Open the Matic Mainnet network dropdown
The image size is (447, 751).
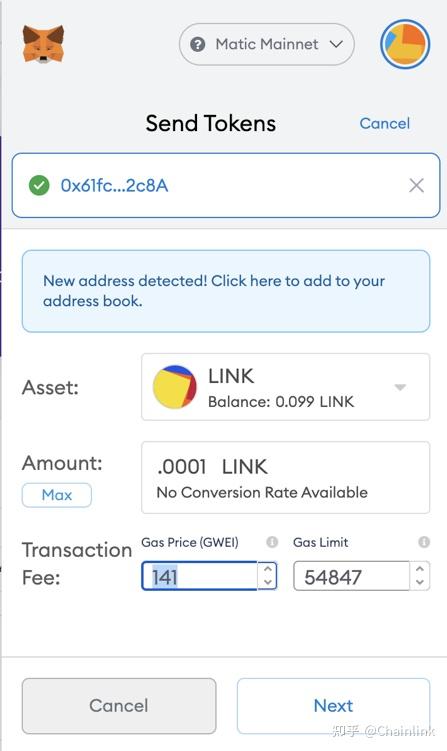[267, 45]
